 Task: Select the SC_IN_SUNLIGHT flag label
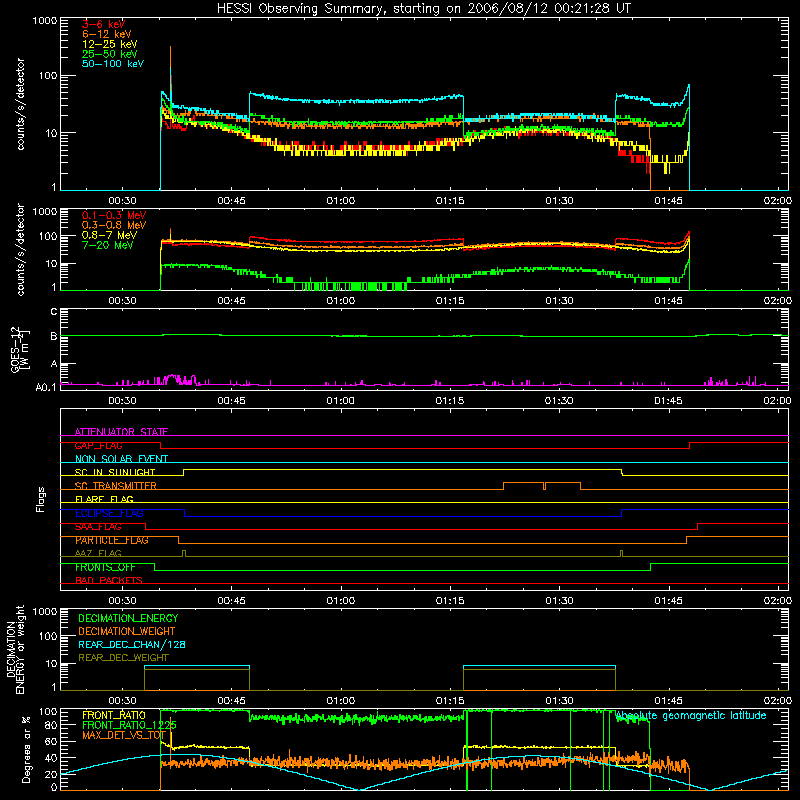pyautogui.click(x=115, y=472)
